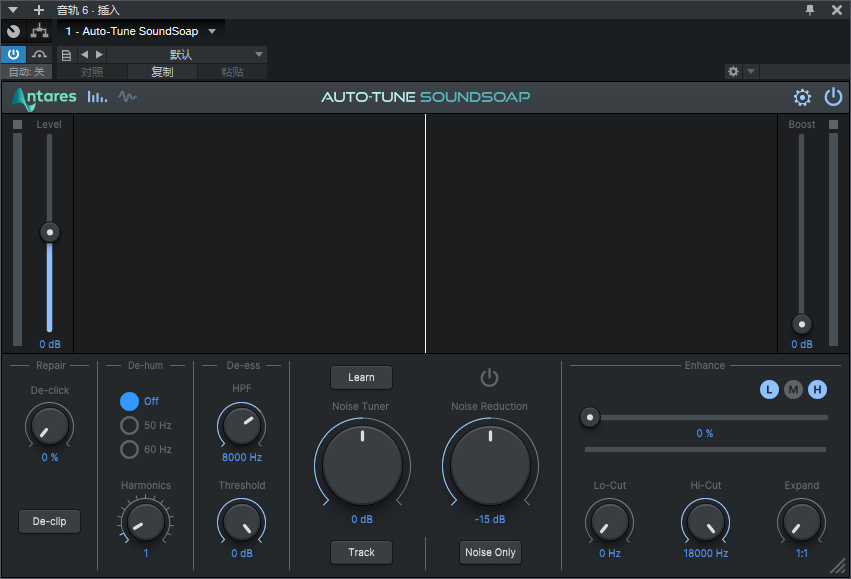Screen dimensions: 851x579
Task: Click the 对照 compare button
Action: click(x=92, y=72)
